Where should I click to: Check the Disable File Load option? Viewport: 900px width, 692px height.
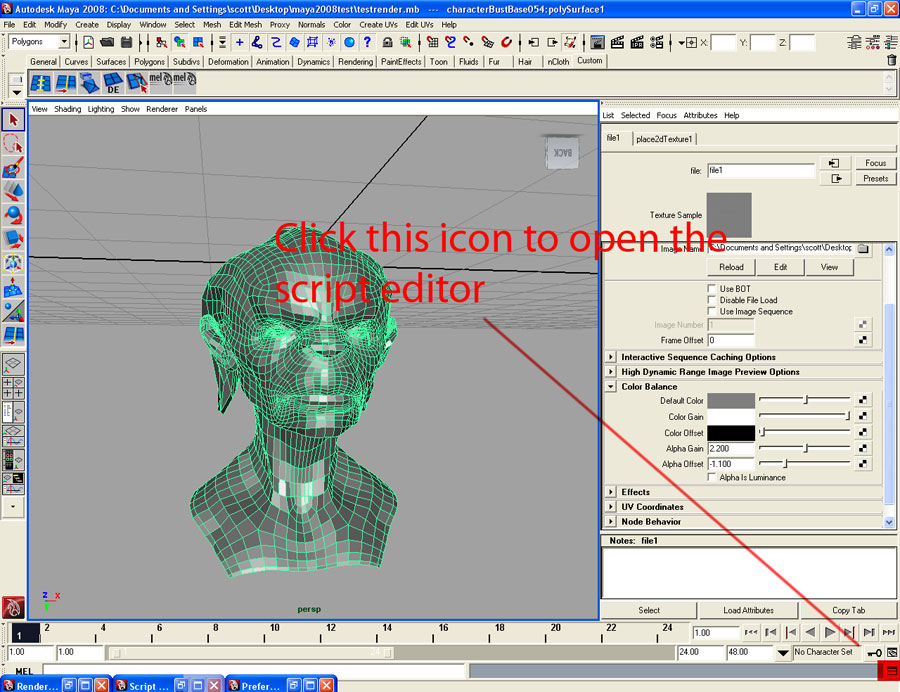tap(713, 300)
